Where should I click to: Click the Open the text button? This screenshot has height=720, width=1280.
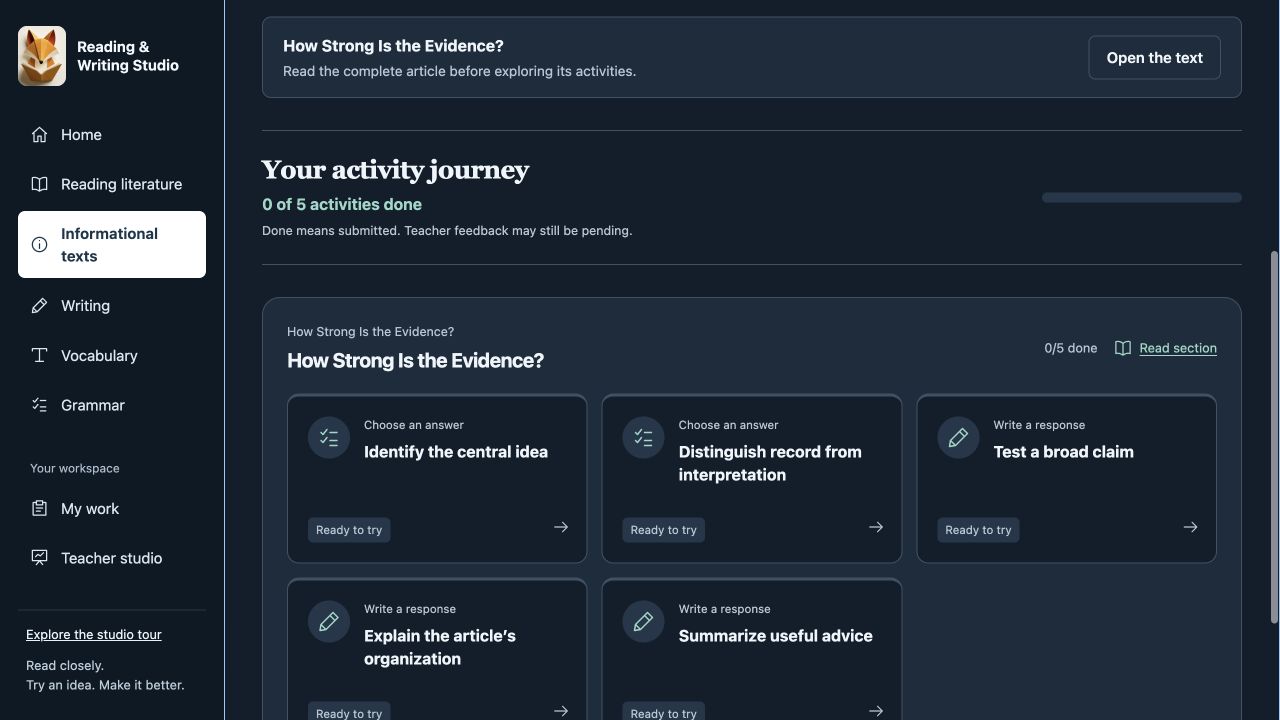pos(1154,58)
